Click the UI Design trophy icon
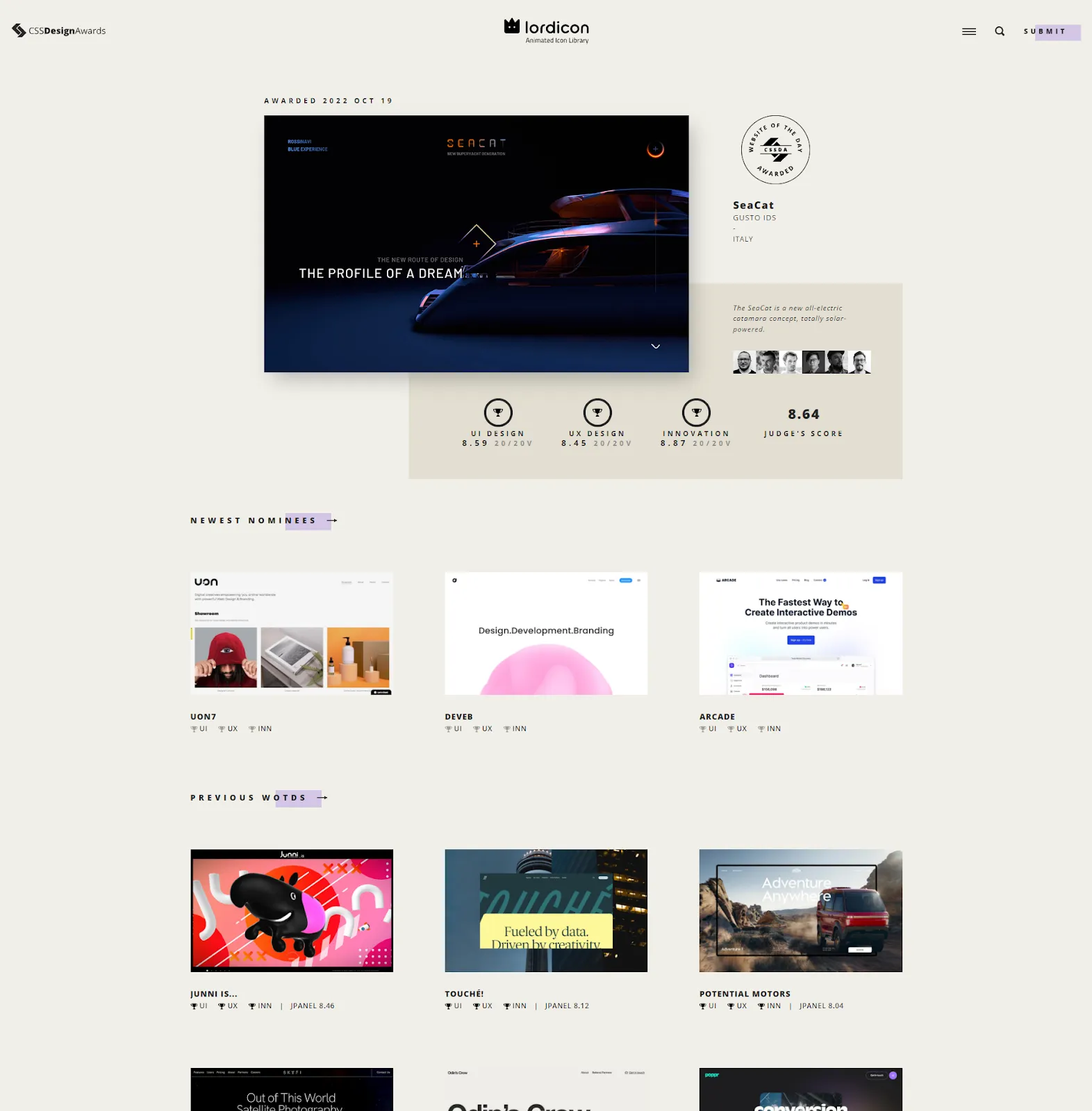1092x1111 pixels. (x=498, y=412)
